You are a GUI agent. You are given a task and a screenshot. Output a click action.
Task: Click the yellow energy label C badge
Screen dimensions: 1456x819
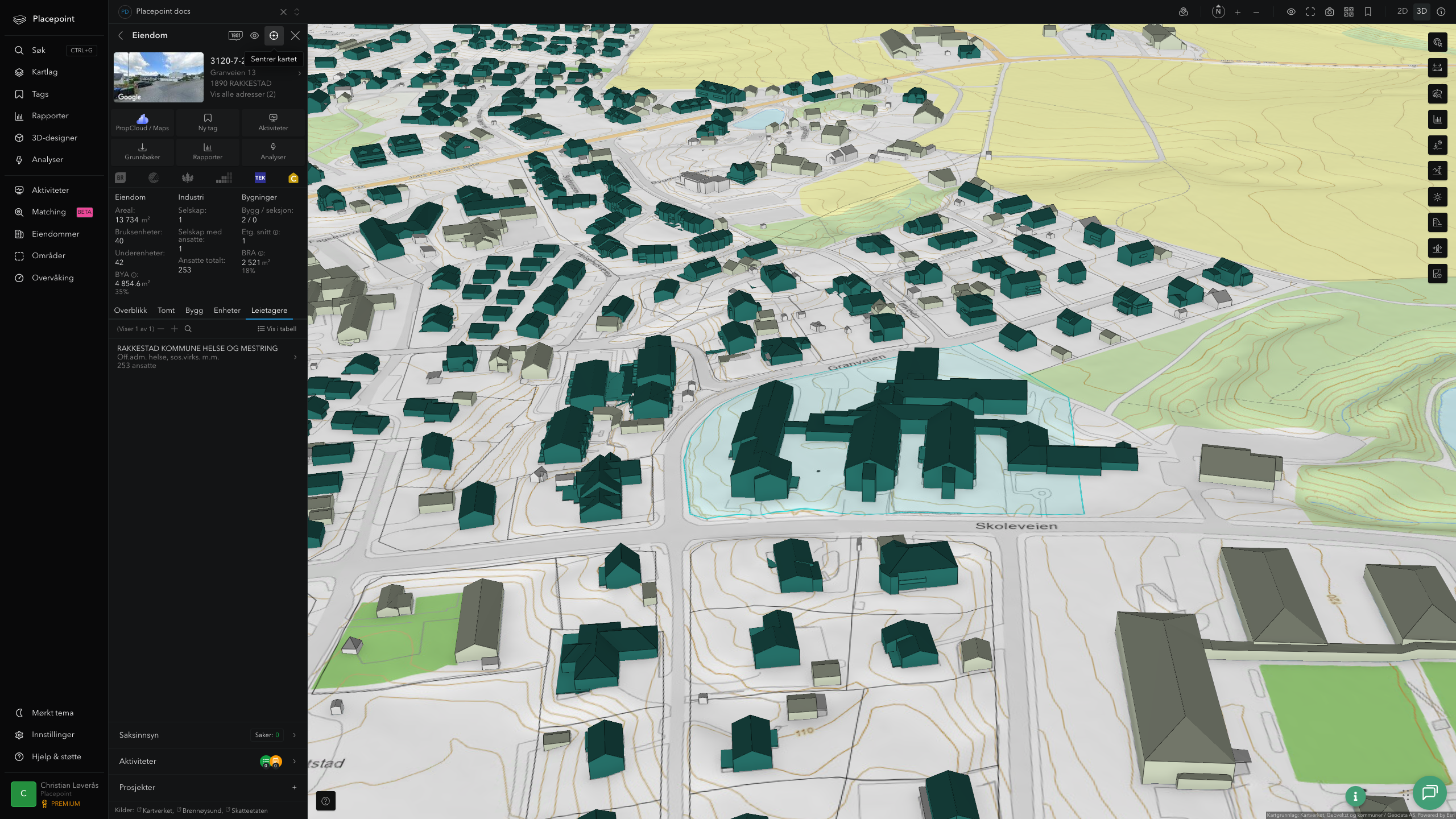point(293,178)
